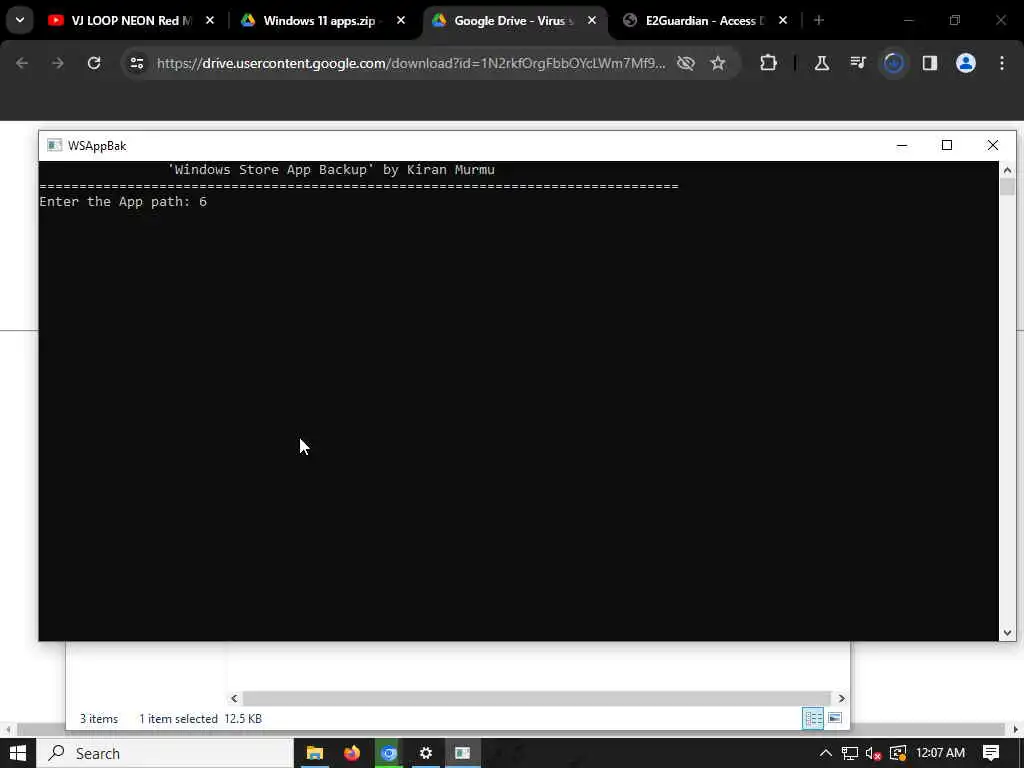Image resolution: width=1024 pixels, height=768 pixels.
Task: Open the media controls icon
Action: pyautogui.click(x=857, y=63)
